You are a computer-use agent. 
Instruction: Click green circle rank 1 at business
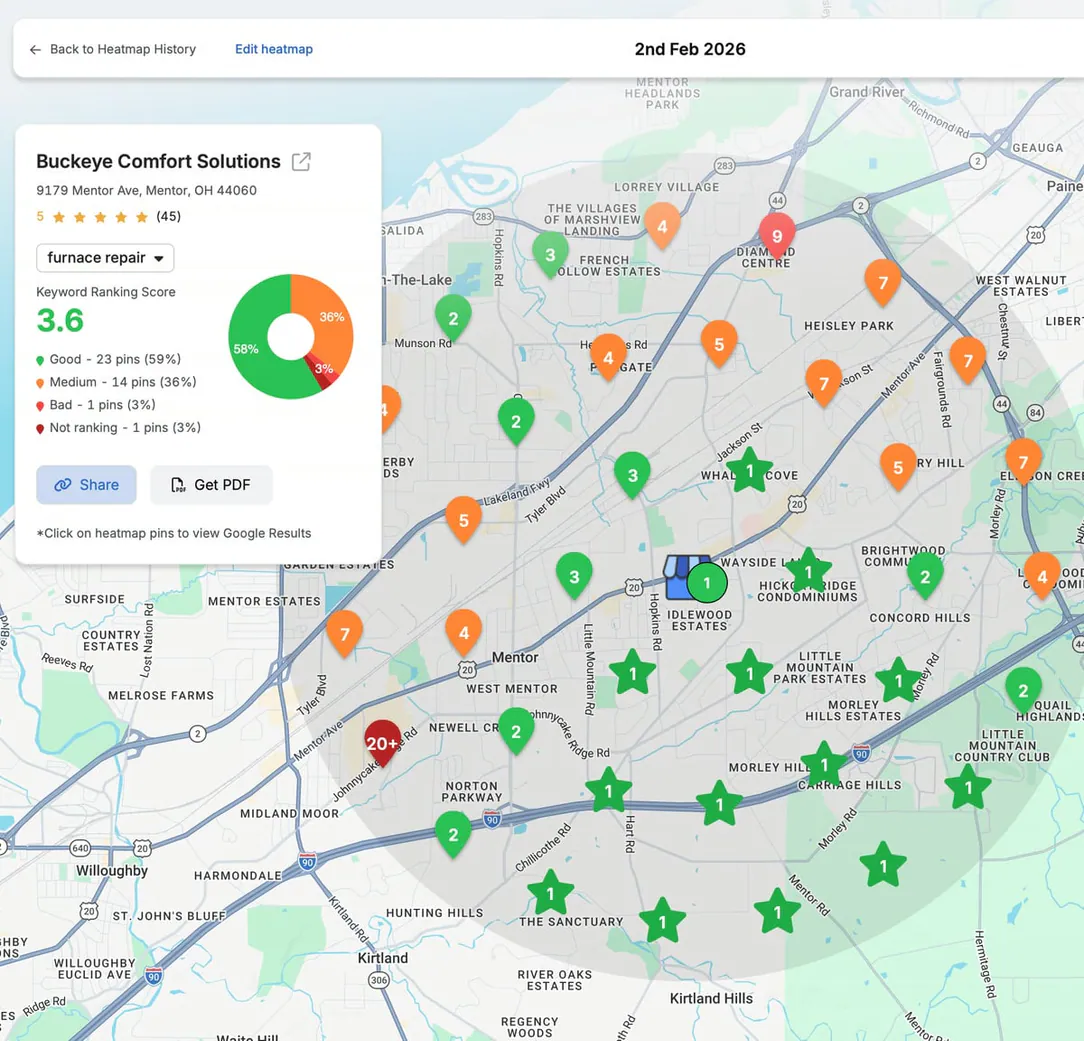pos(707,583)
